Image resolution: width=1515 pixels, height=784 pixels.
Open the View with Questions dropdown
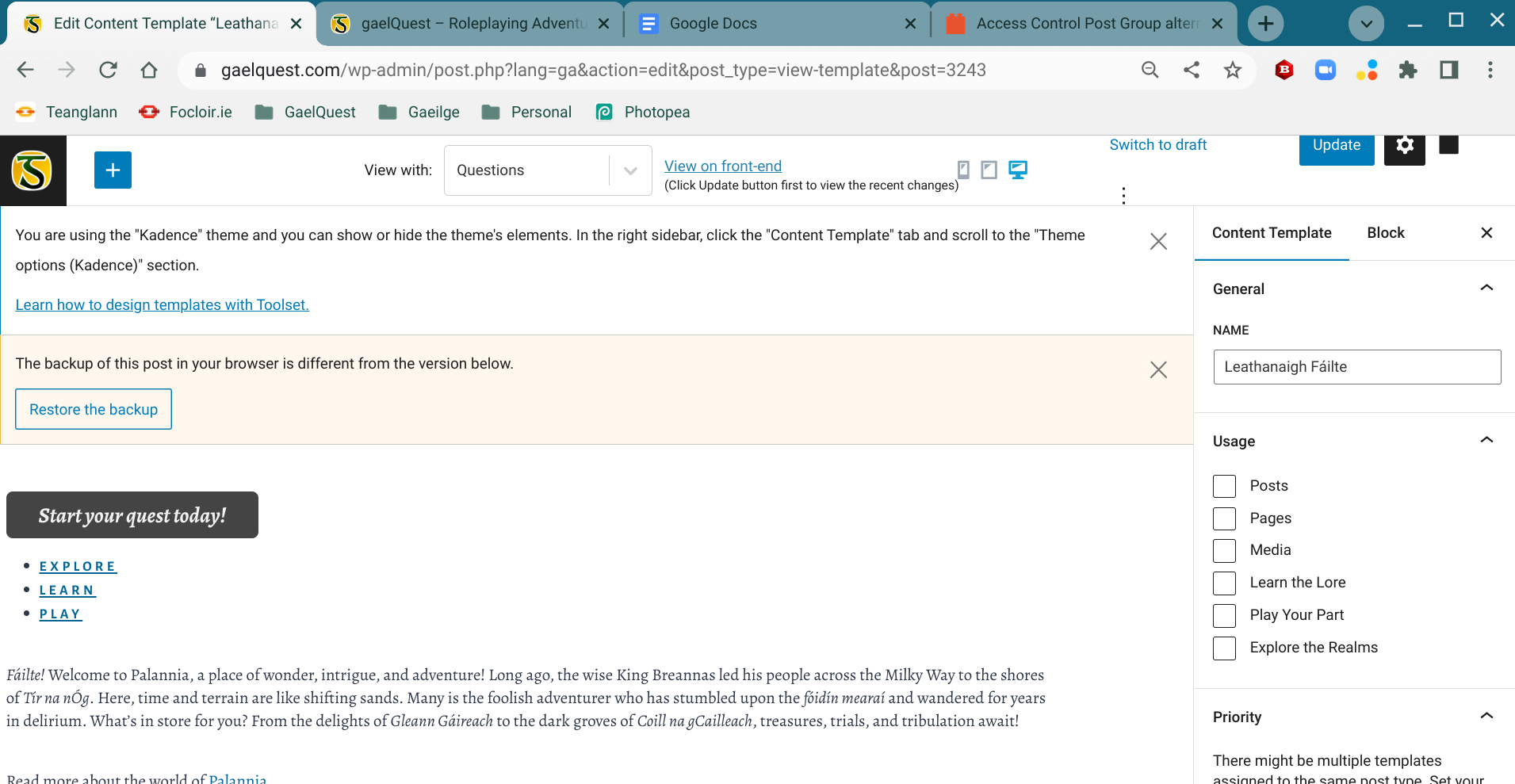pyautogui.click(x=548, y=170)
